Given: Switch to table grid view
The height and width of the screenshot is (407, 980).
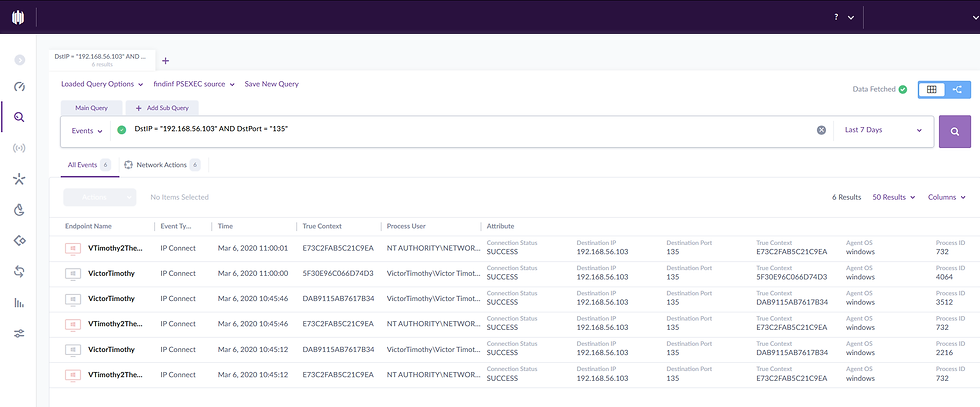Looking at the screenshot, I should click(x=931, y=89).
